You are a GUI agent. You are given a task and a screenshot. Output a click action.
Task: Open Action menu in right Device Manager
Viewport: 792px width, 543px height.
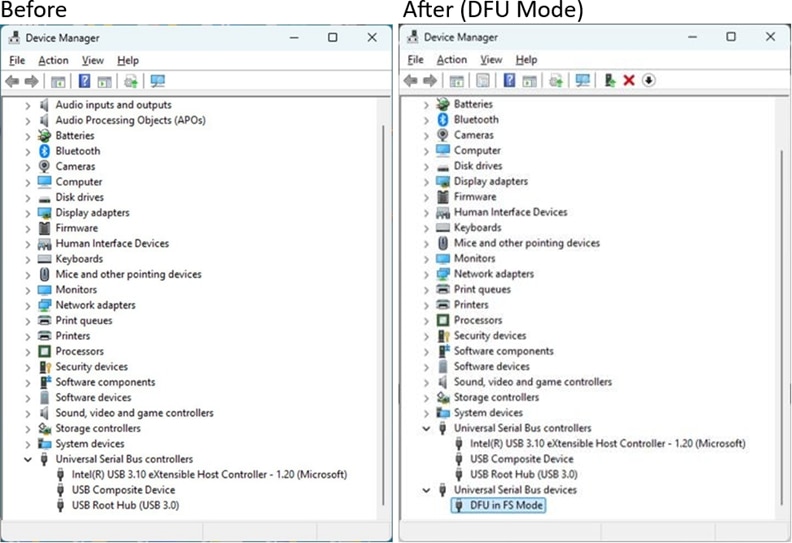click(x=452, y=60)
